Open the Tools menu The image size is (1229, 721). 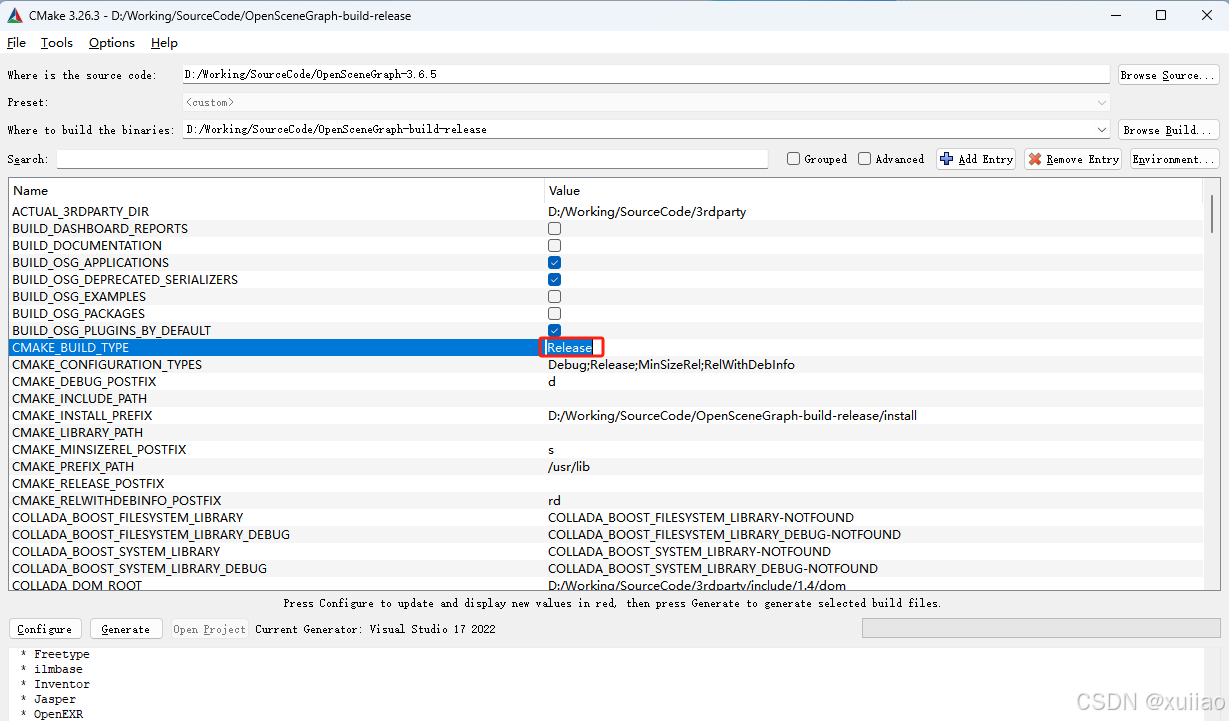(56, 42)
